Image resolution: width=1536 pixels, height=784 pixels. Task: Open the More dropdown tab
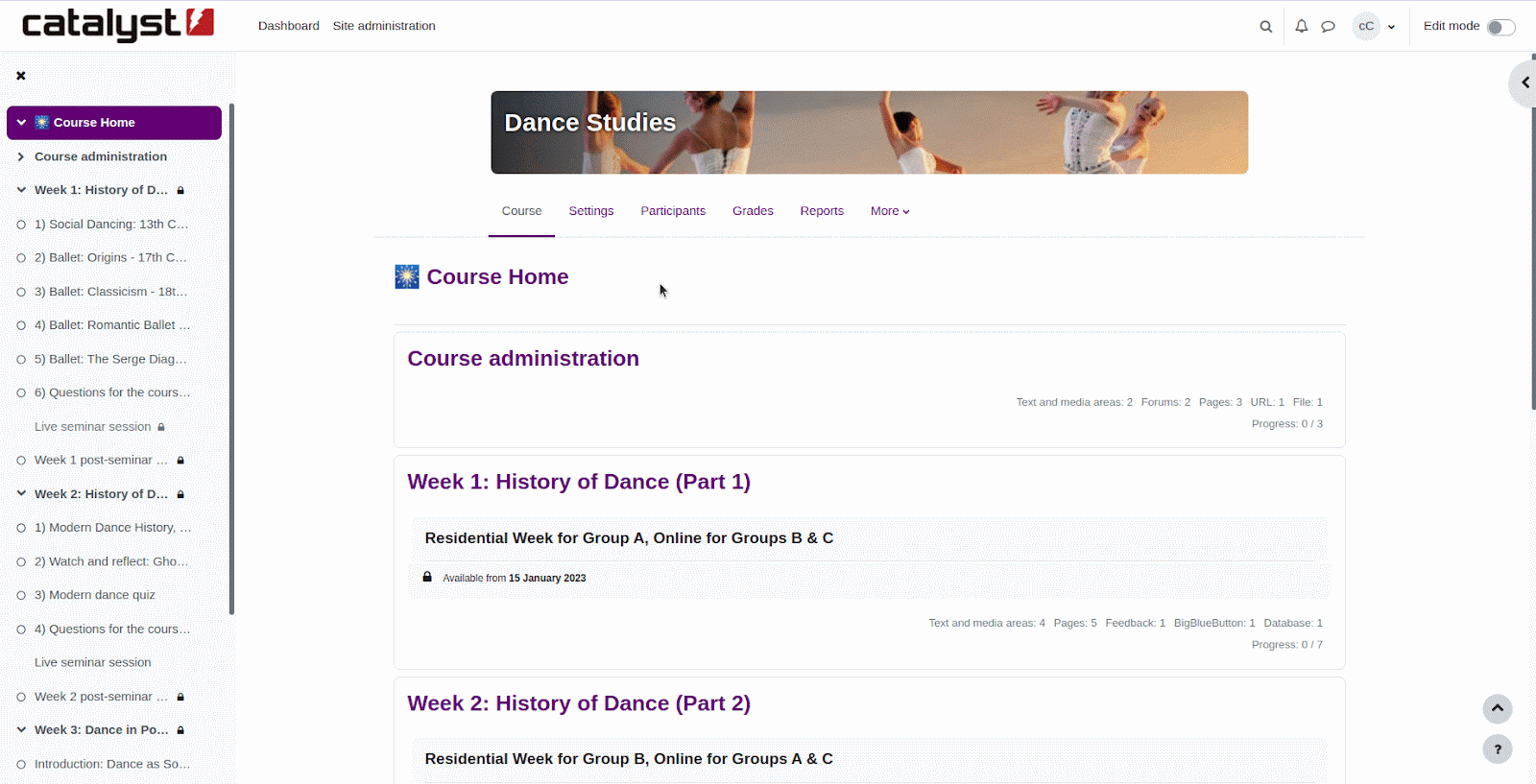890,211
